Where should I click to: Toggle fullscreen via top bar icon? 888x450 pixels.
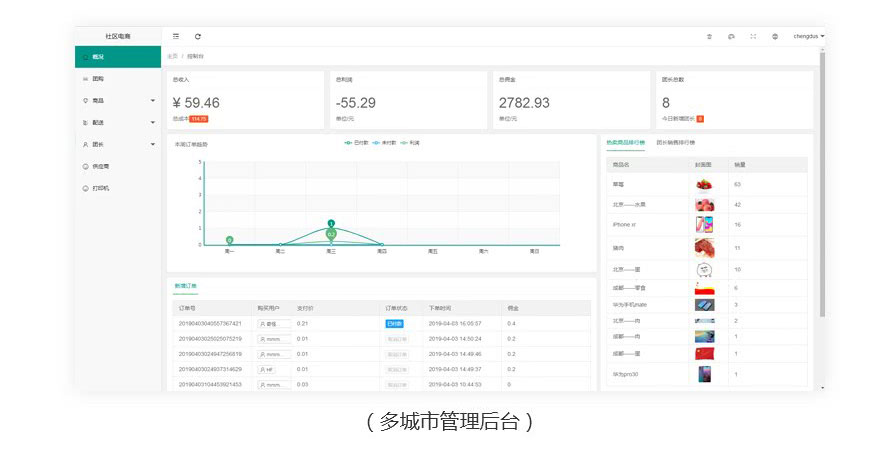[753, 36]
